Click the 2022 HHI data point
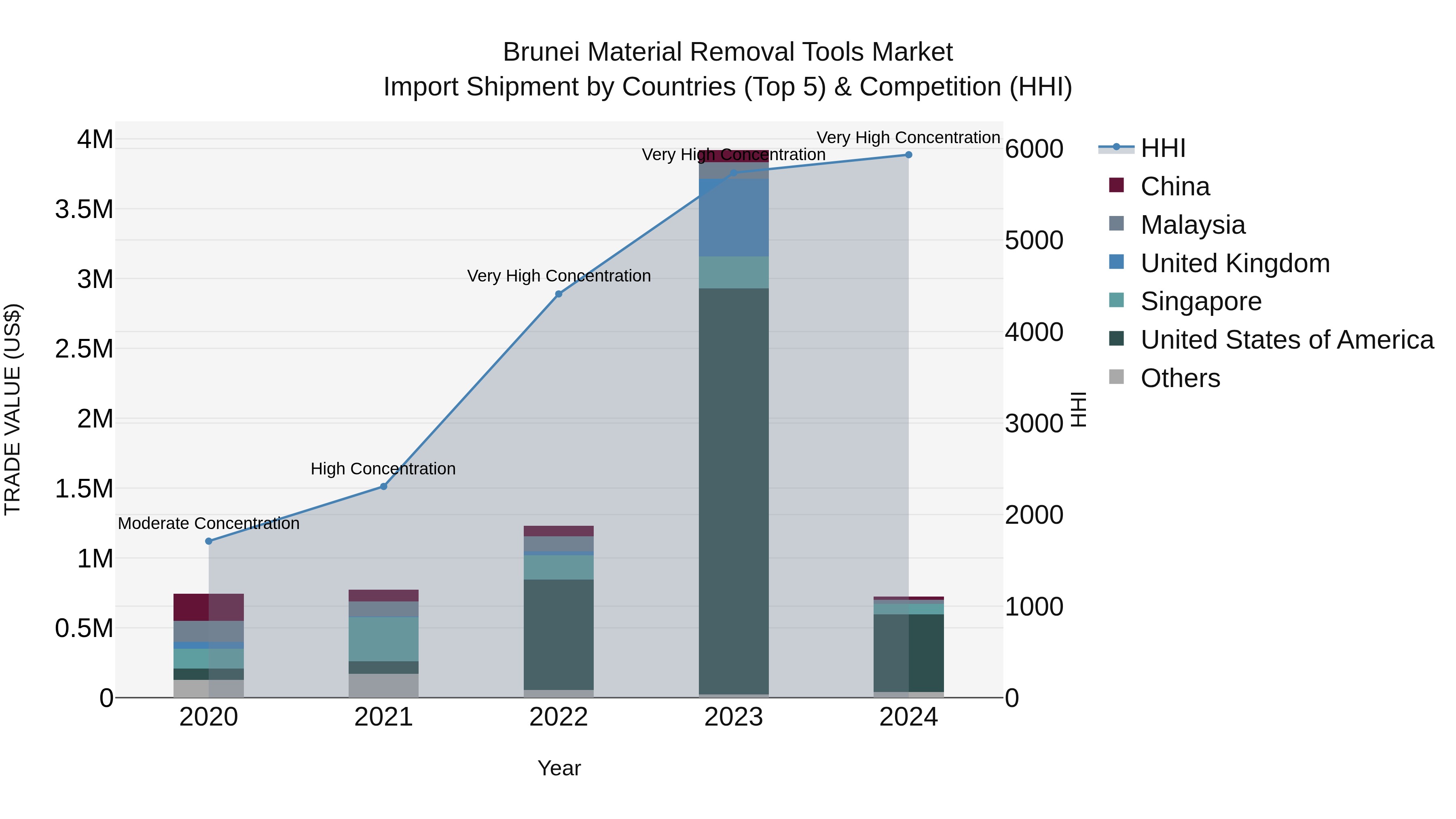Image resolution: width=1456 pixels, height=819 pixels. coord(559,294)
